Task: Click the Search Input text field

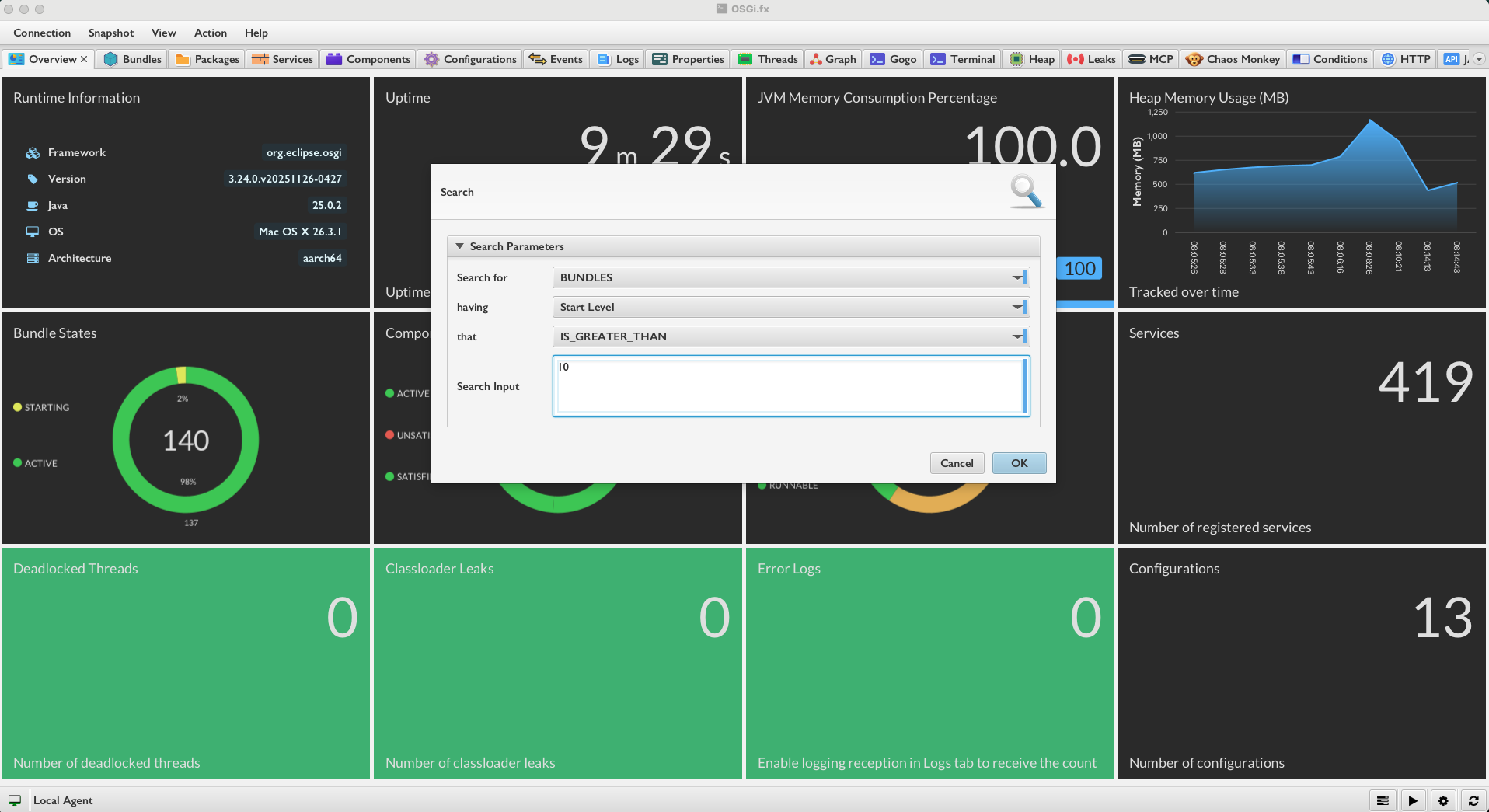Action: (790, 386)
